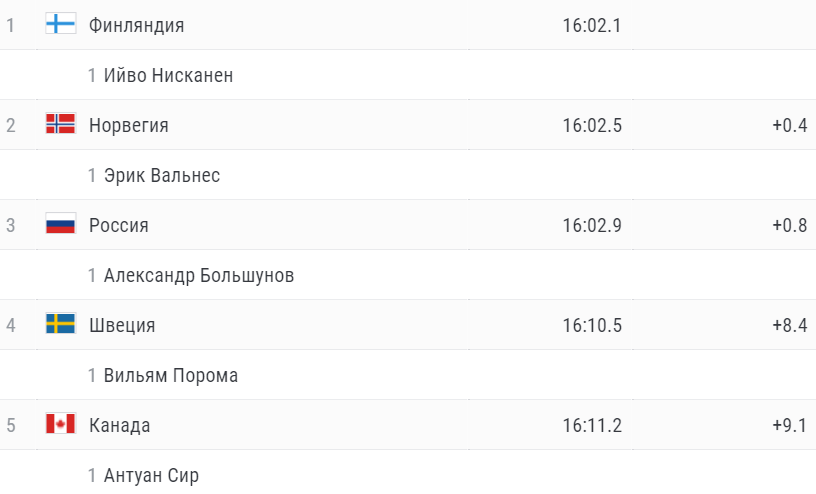Open athlete Александр Большунов
The width and height of the screenshot is (816, 494).
click(x=199, y=275)
